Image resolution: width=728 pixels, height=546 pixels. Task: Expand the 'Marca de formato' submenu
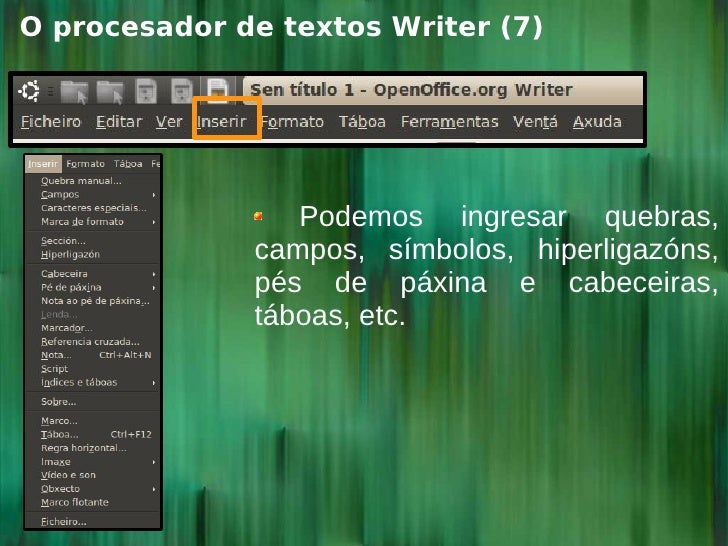coord(93,222)
